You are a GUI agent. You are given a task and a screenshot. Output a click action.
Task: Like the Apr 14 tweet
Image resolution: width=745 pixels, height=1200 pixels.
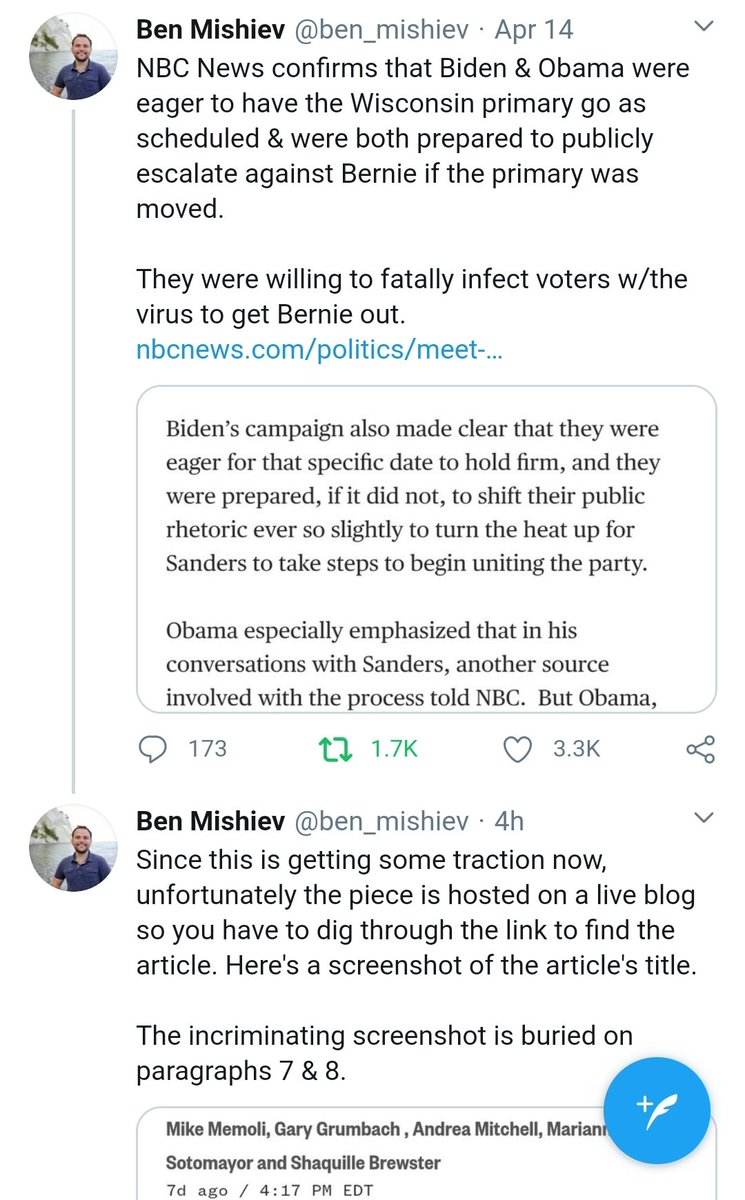[x=516, y=748]
